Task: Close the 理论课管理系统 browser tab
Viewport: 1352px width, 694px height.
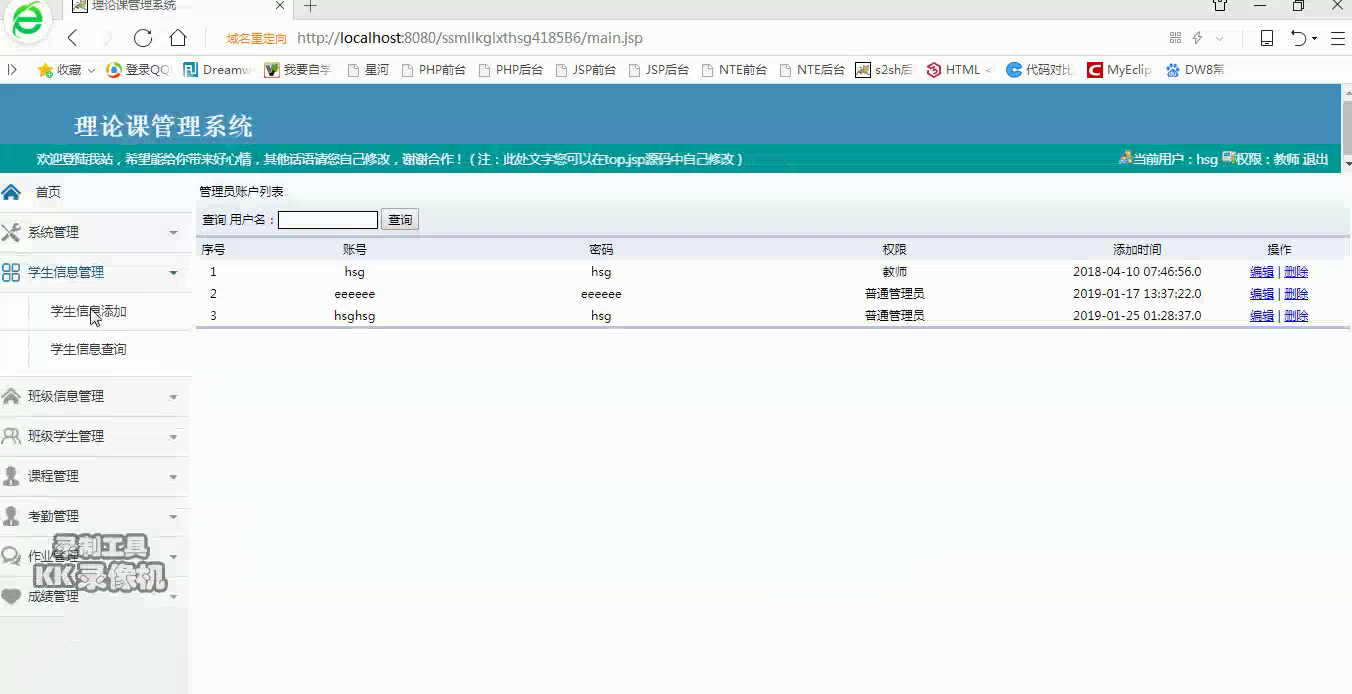Action: tap(281, 6)
